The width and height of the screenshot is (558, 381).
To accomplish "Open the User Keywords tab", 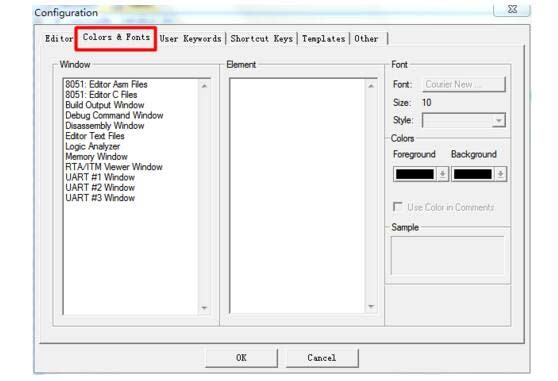I will pyautogui.click(x=190, y=38).
